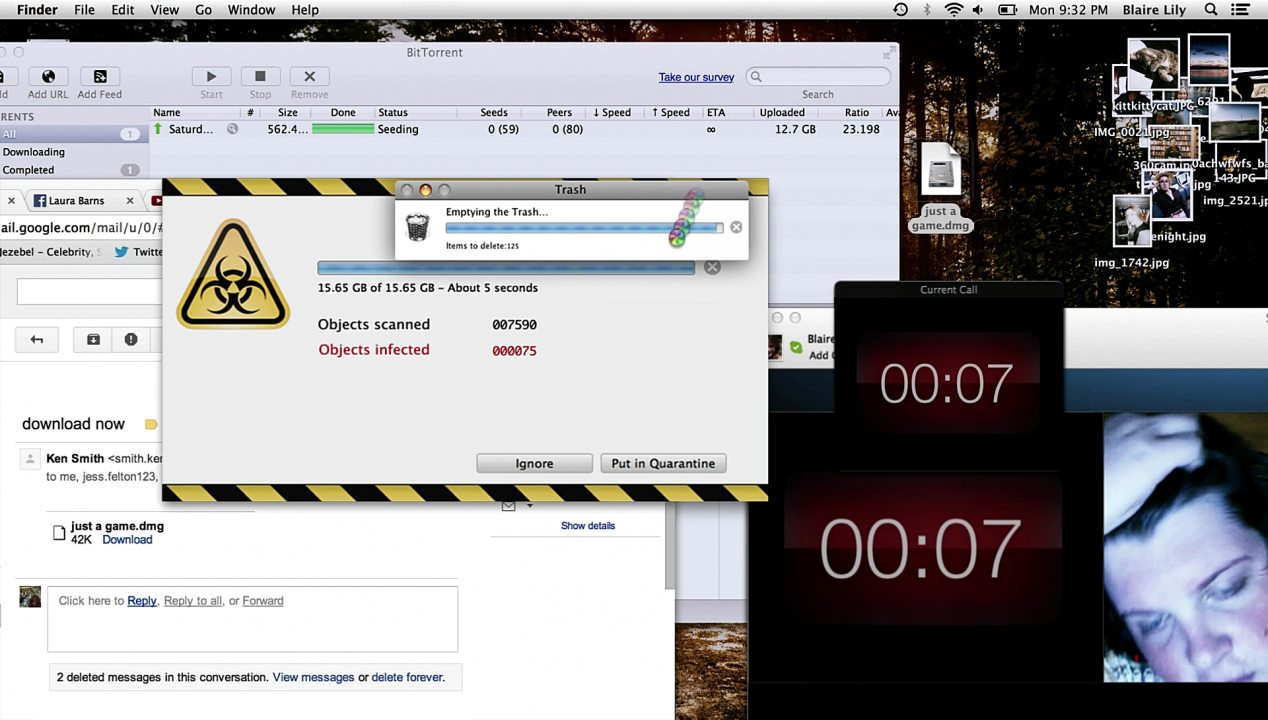Sort torrents by the Seeds column header

[494, 113]
